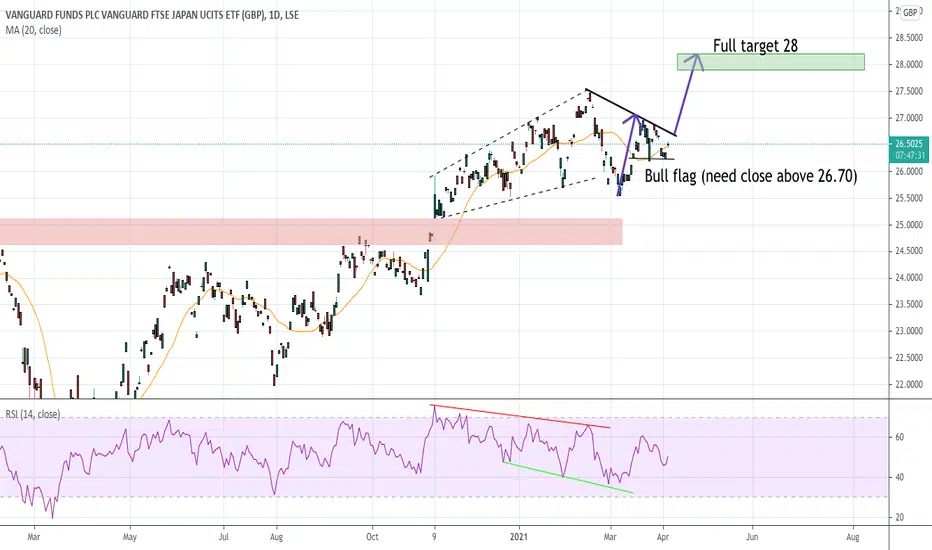Viewport: 932px width, 550px height.
Task: Click the current price label 26.5025
Action: [909, 144]
